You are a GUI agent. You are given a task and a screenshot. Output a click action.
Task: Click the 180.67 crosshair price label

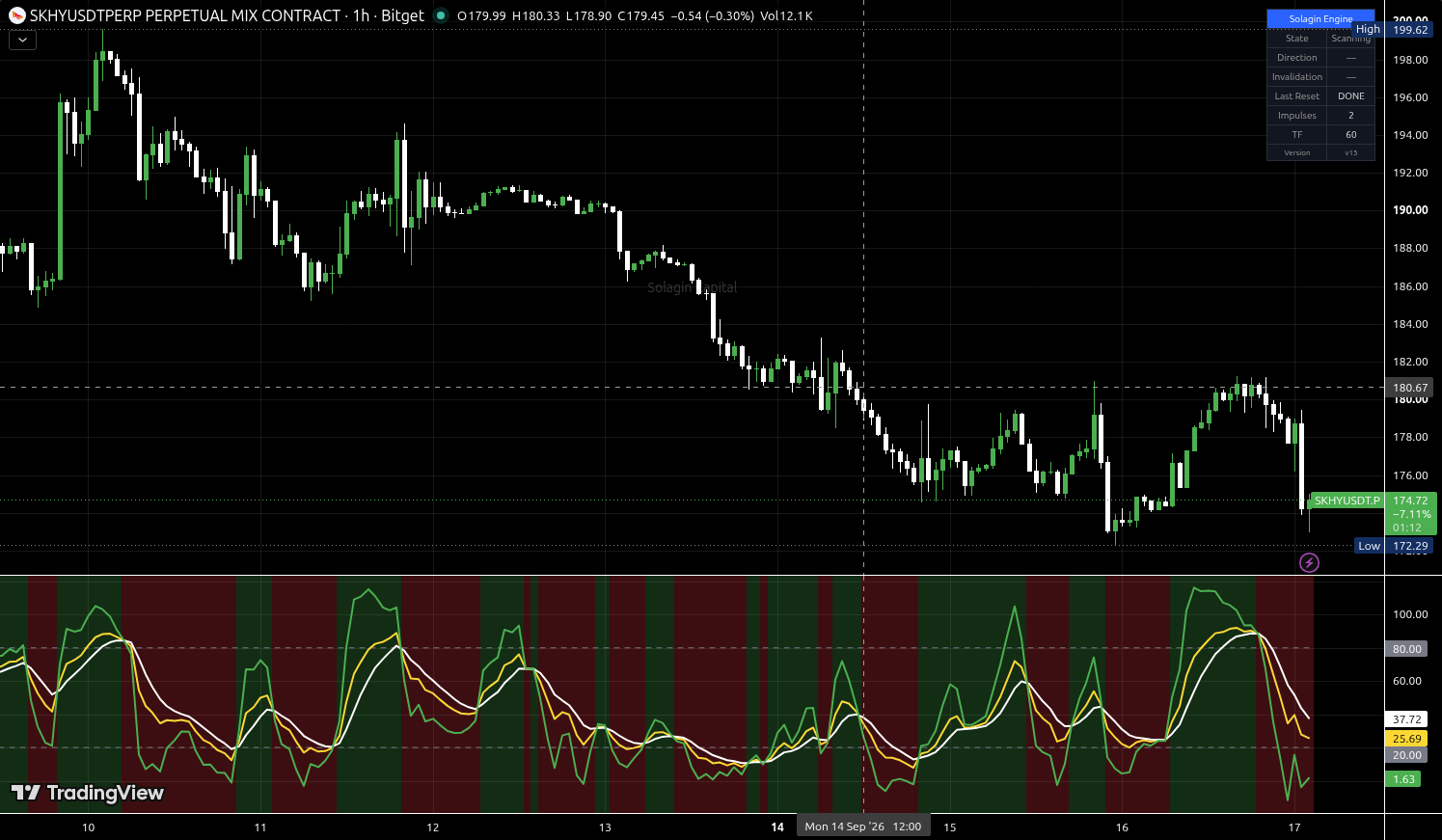[x=1409, y=388]
